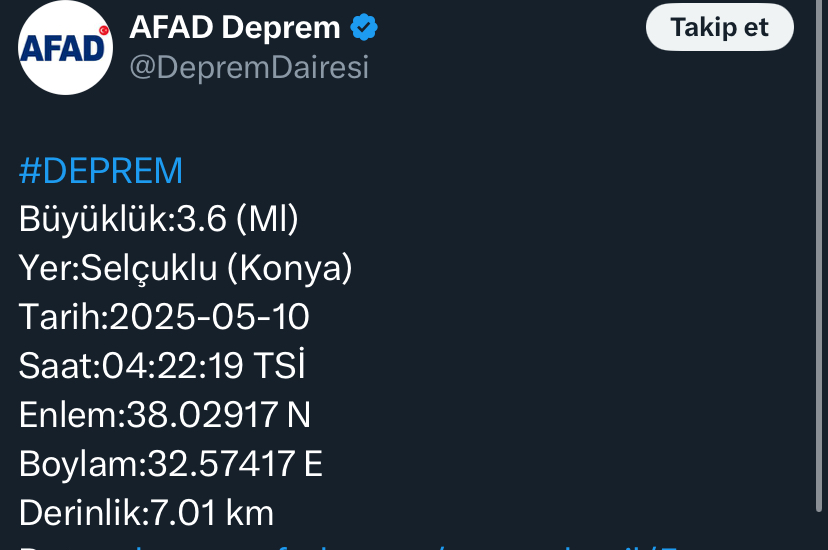Viewport: 828px width, 550px height.
Task: Click the Derinlik:7.01 km line
Action: 146,513
